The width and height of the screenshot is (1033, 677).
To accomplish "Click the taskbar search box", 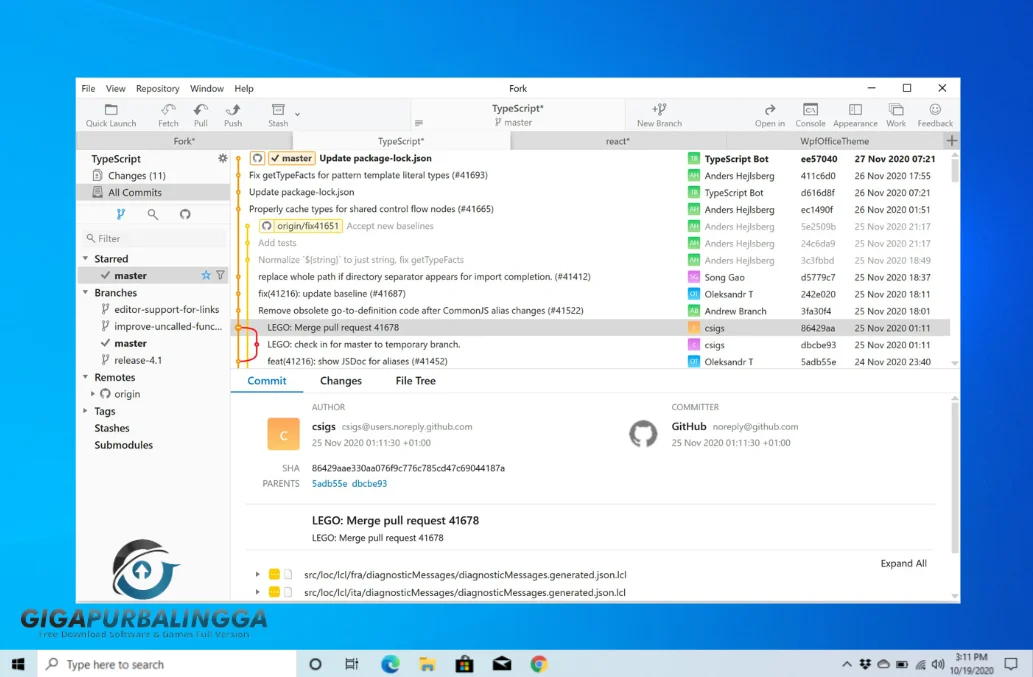I will point(167,664).
